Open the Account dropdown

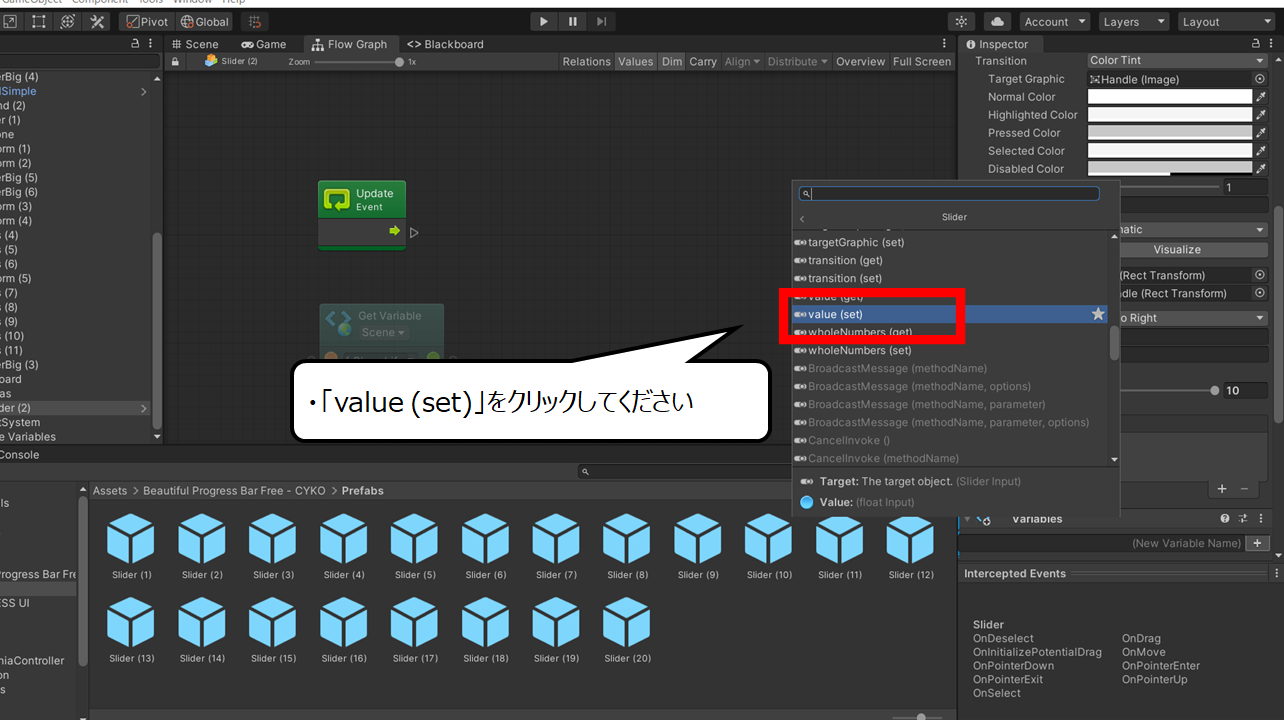pos(1055,21)
